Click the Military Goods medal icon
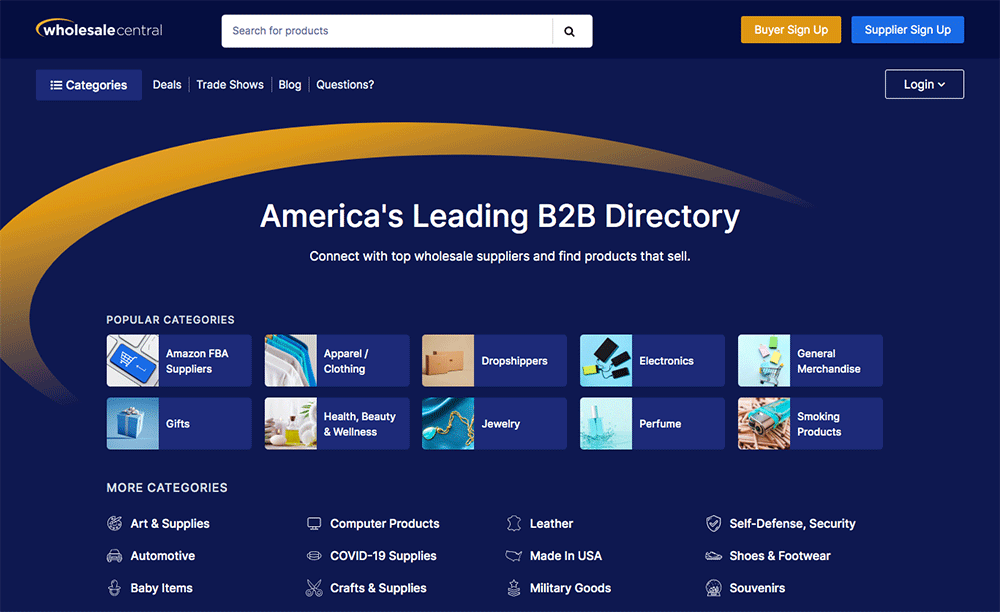 pos(514,588)
